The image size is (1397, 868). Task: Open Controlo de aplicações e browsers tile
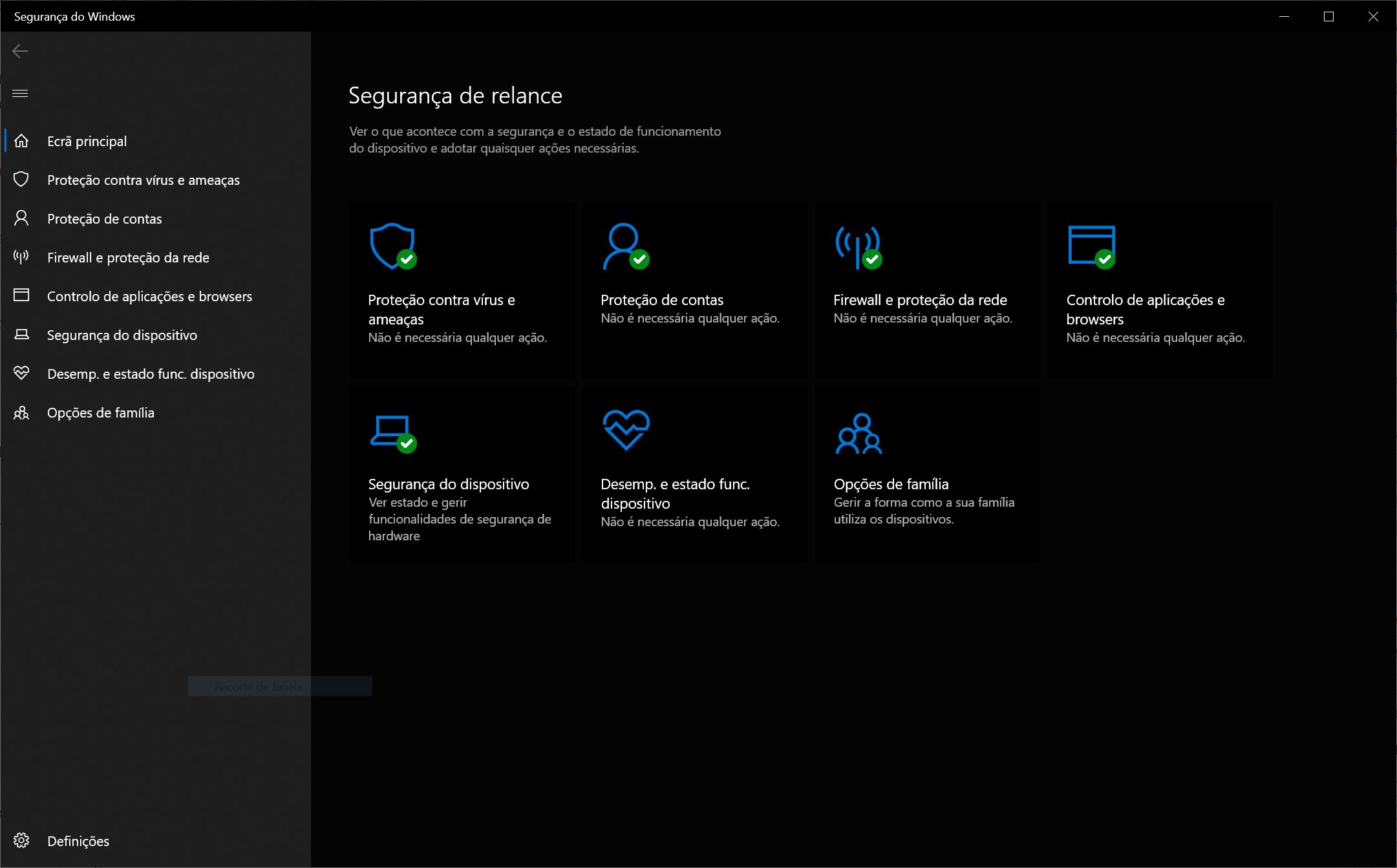point(1159,291)
